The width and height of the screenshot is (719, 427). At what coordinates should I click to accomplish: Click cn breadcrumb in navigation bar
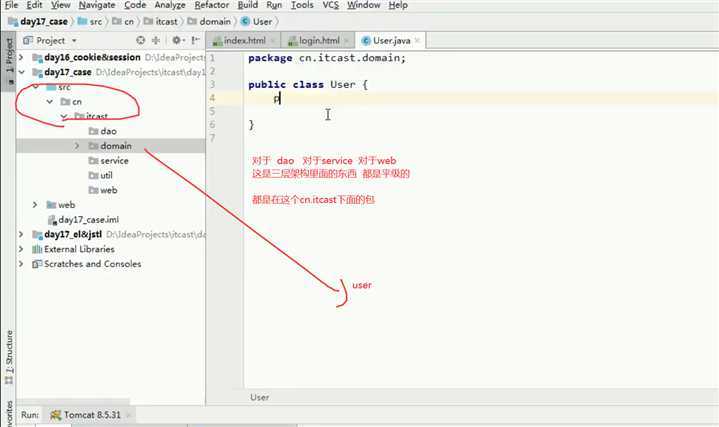point(123,22)
